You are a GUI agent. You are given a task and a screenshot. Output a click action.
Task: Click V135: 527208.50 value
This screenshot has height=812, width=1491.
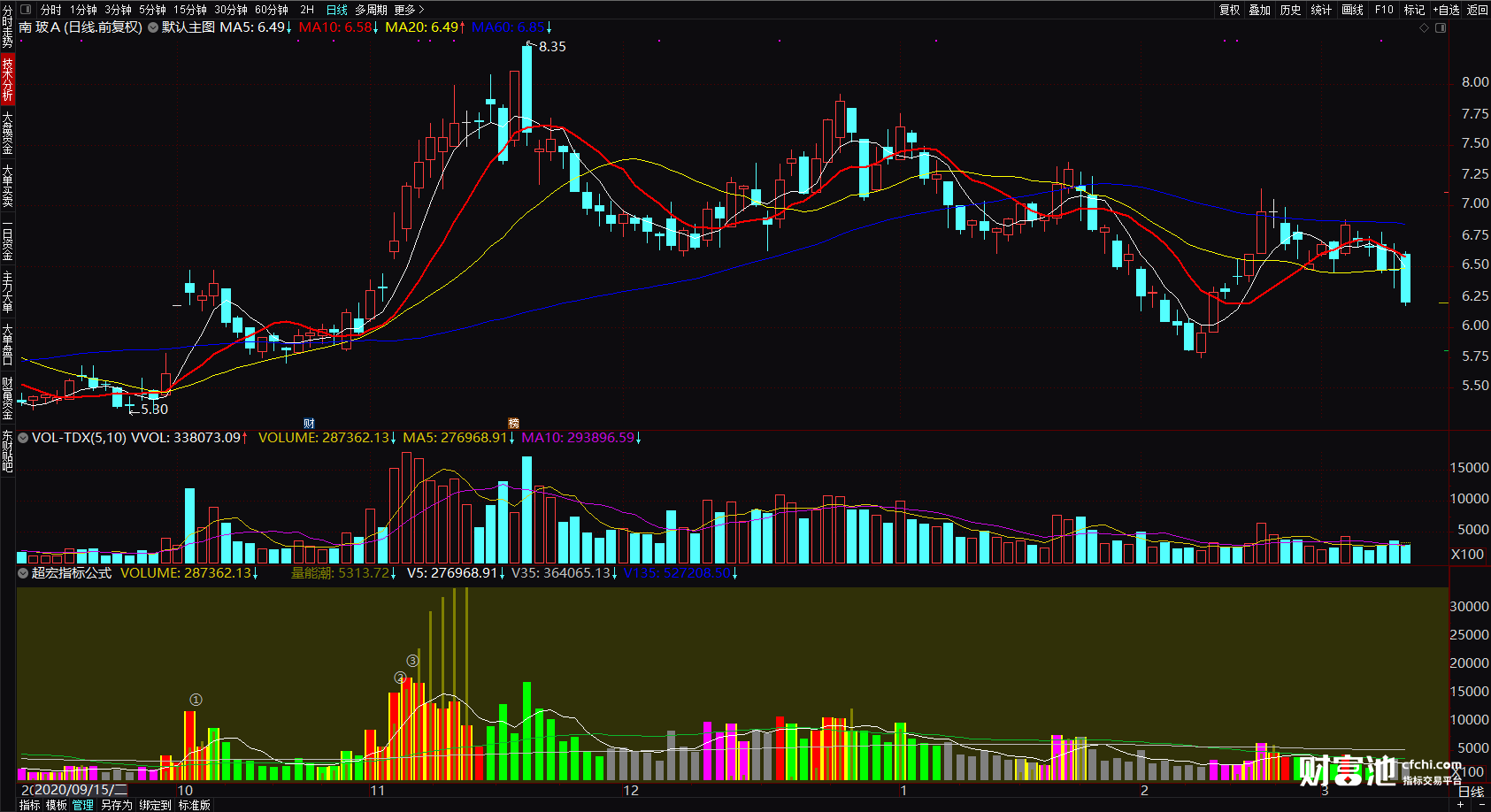[680, 573]
